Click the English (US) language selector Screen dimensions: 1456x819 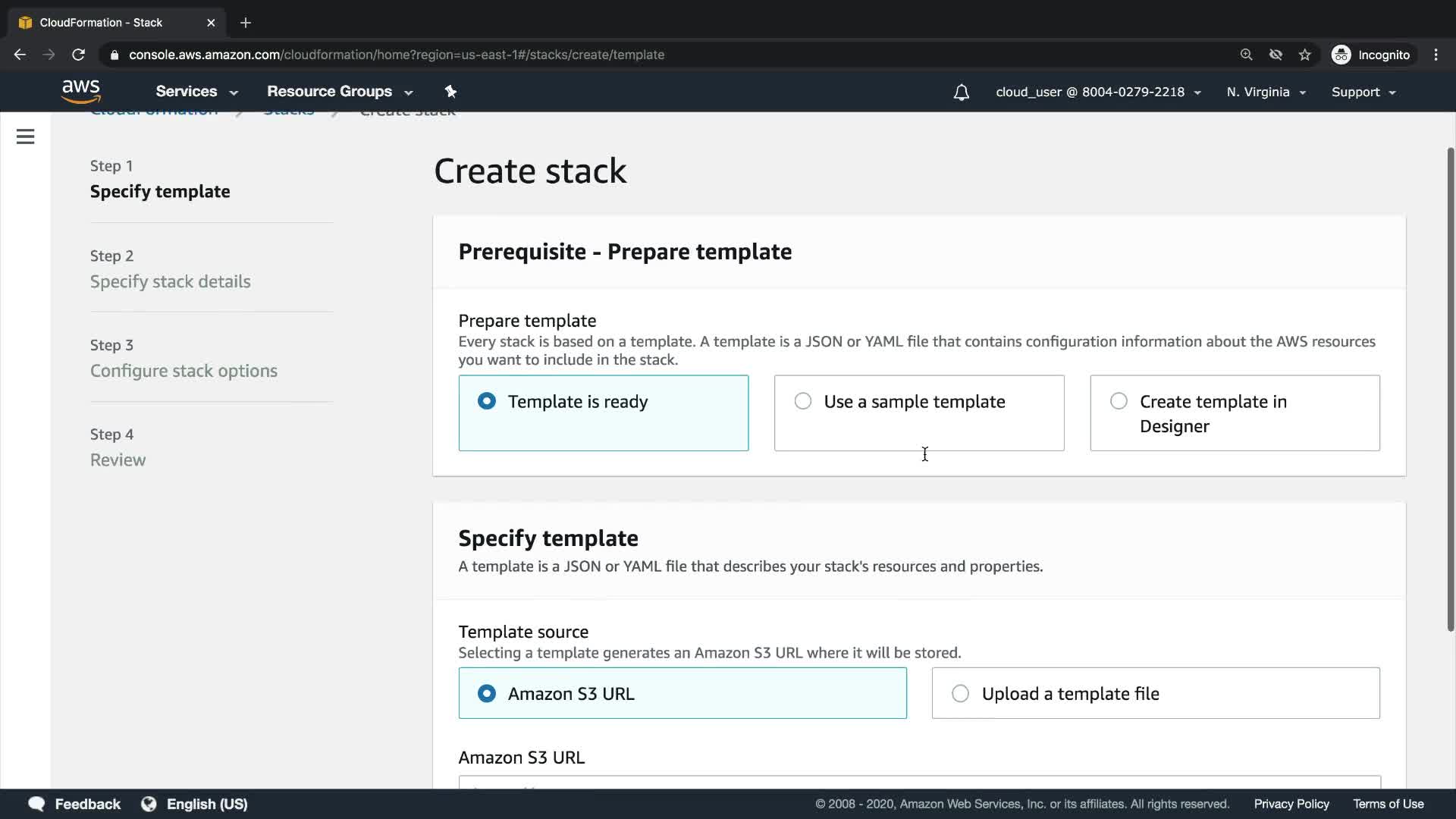pyautogui.click(x=206, y=804)
